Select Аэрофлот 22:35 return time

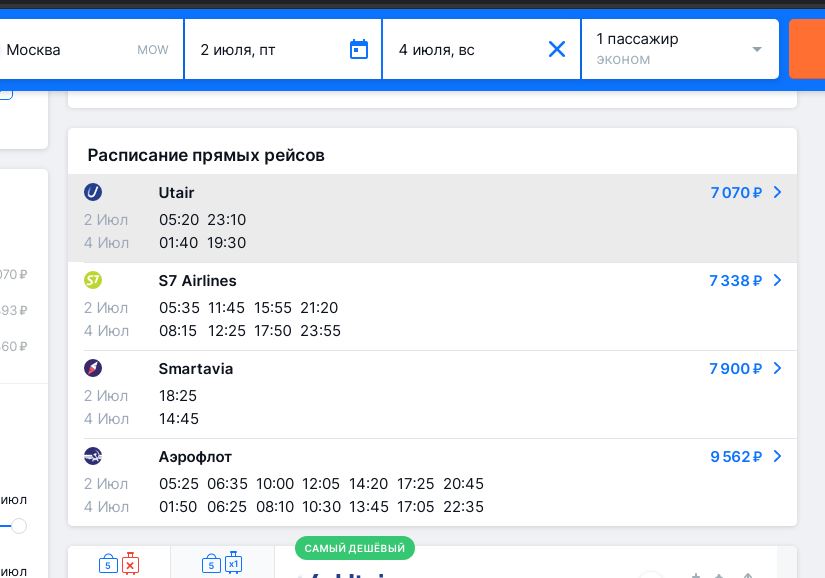pyautogui.click(x=464, y=506)
